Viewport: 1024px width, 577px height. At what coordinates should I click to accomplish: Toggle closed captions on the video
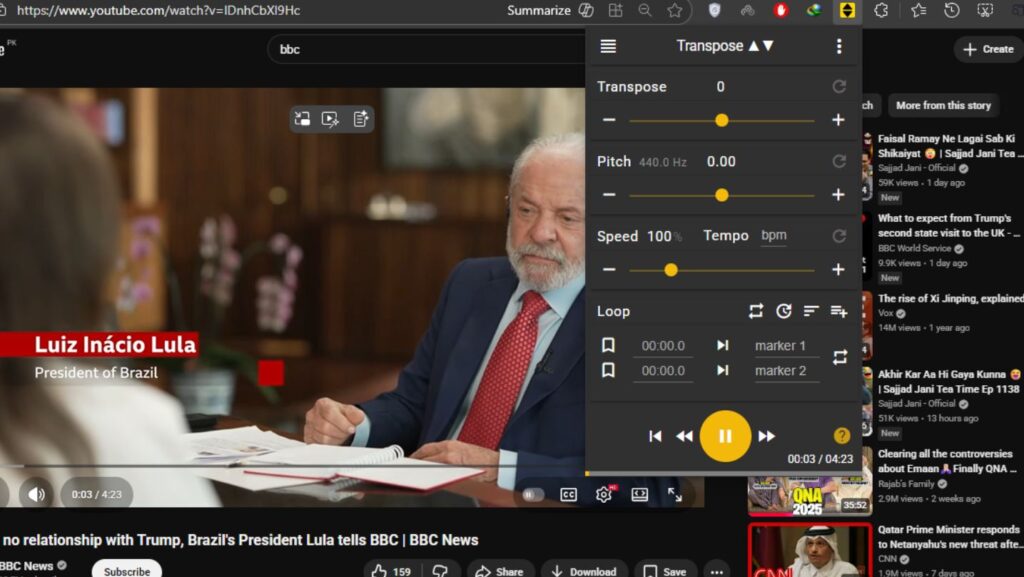[x=568, y=494]
